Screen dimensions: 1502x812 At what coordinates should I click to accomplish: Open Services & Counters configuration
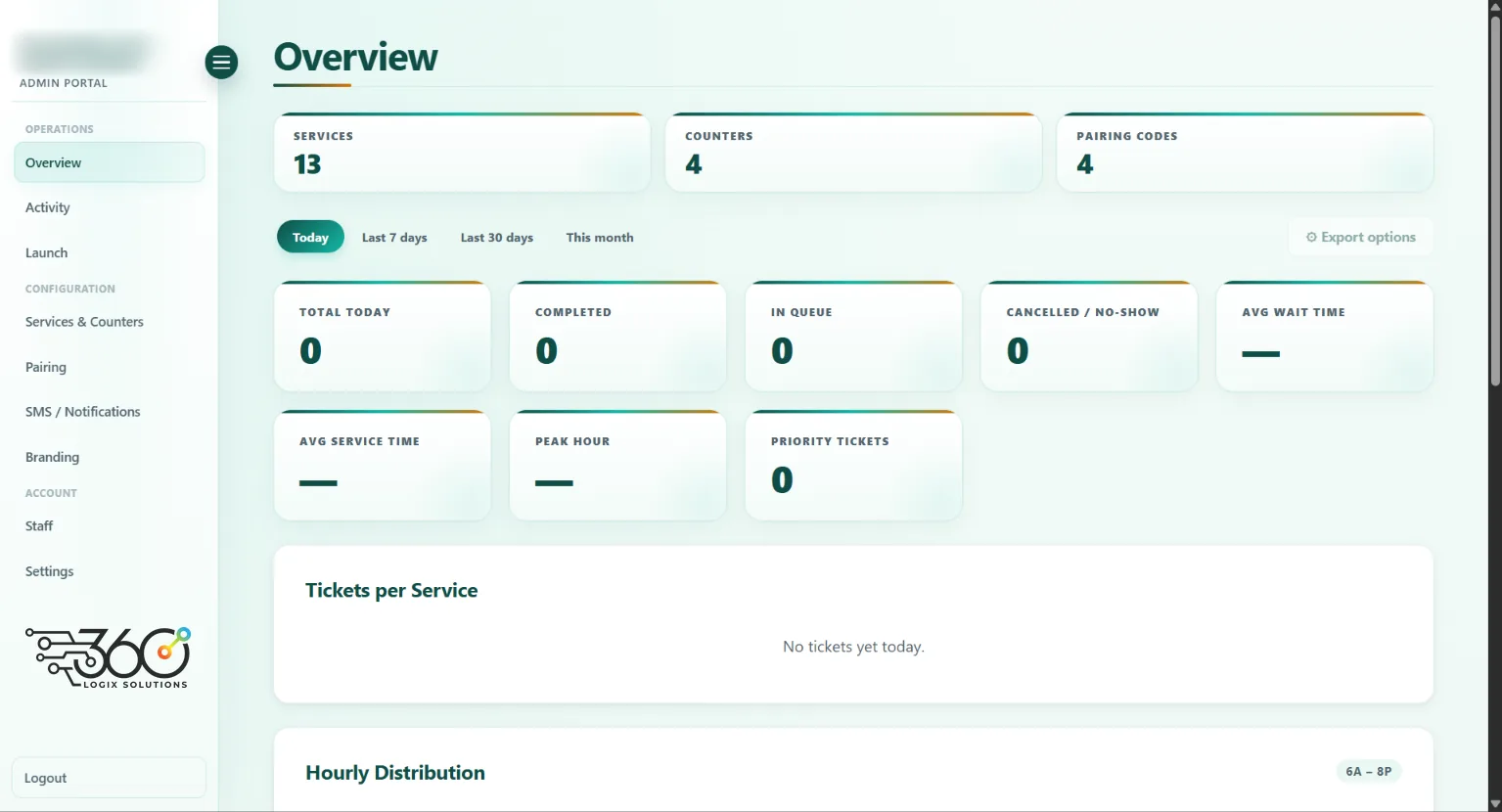pyautogui.click(x=109, y=322)
